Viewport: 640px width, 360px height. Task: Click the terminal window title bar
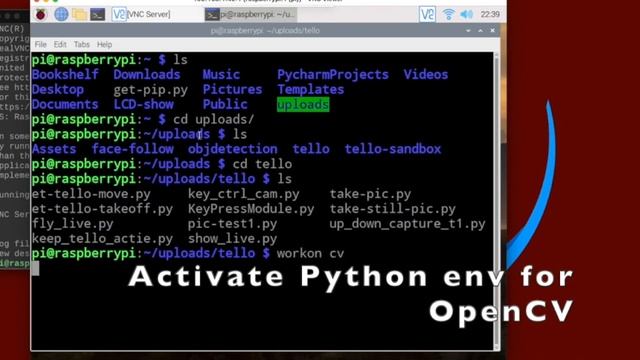[x=265, y=31]
